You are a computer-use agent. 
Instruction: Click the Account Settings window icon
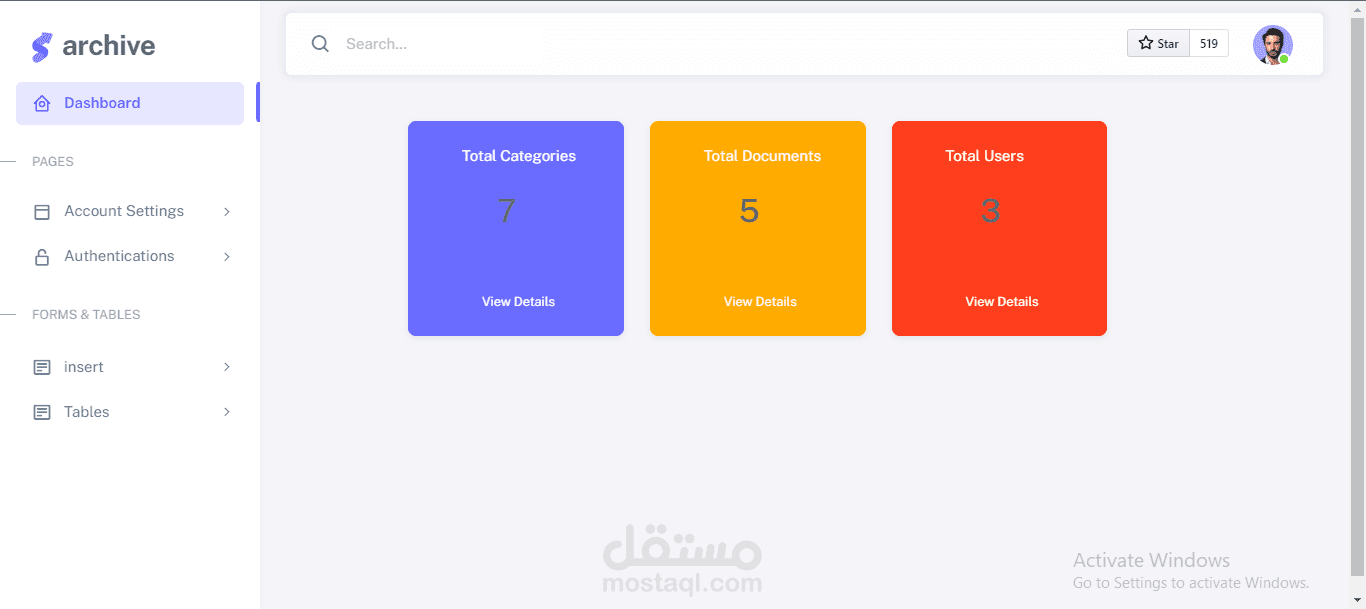point(42,212)
